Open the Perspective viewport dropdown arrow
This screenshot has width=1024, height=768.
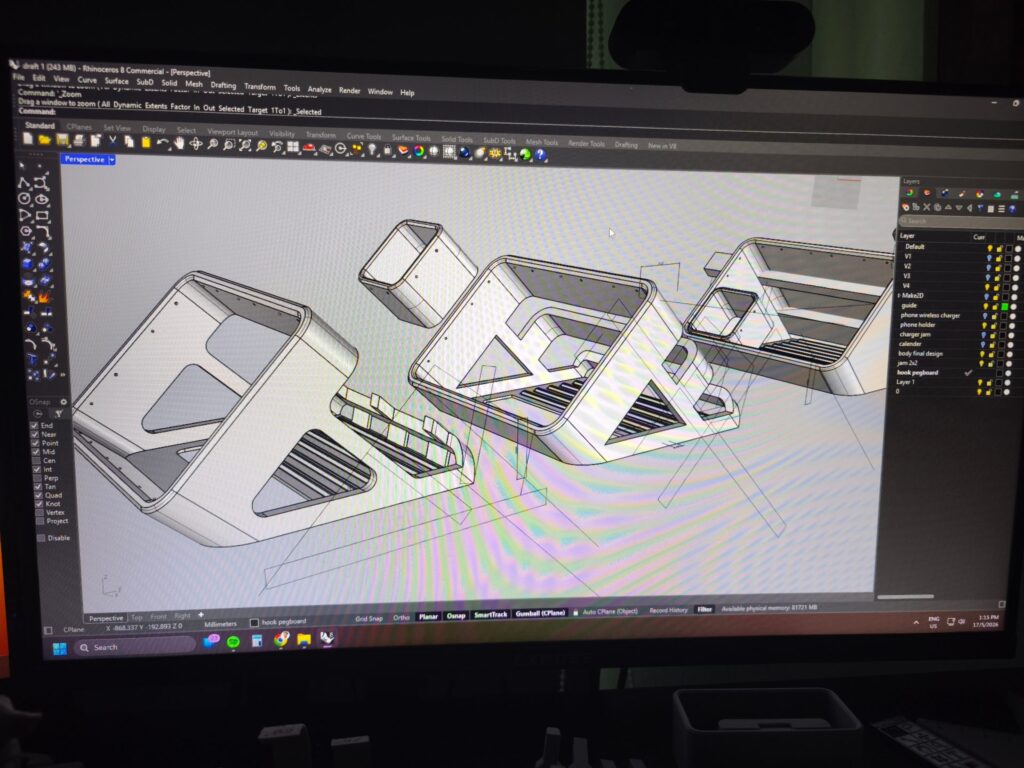112,159
